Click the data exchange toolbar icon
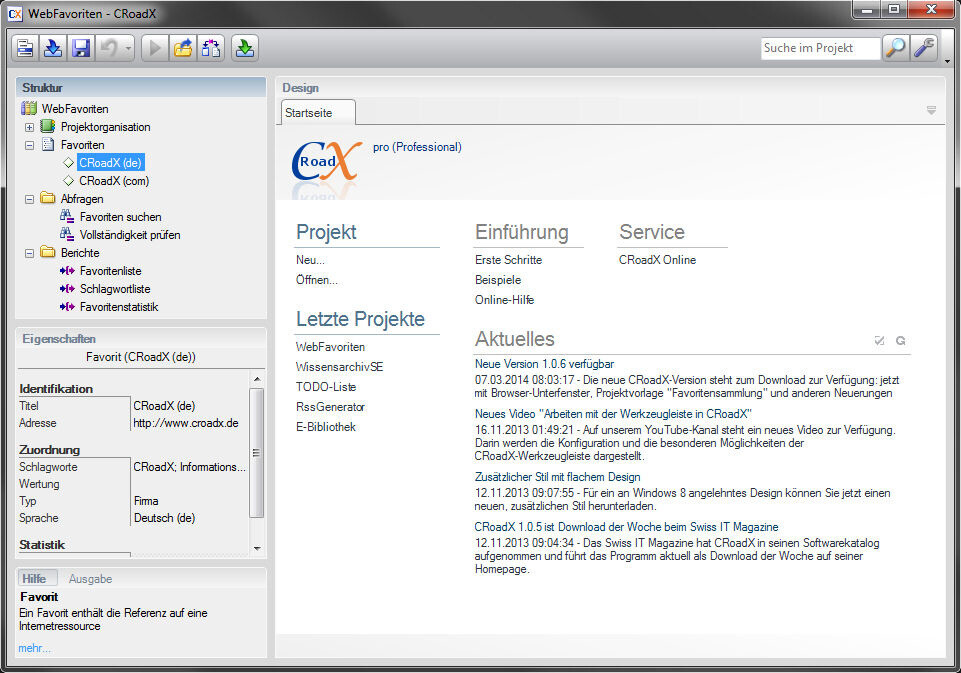961x673 pixels. click(x=211, y=48)
